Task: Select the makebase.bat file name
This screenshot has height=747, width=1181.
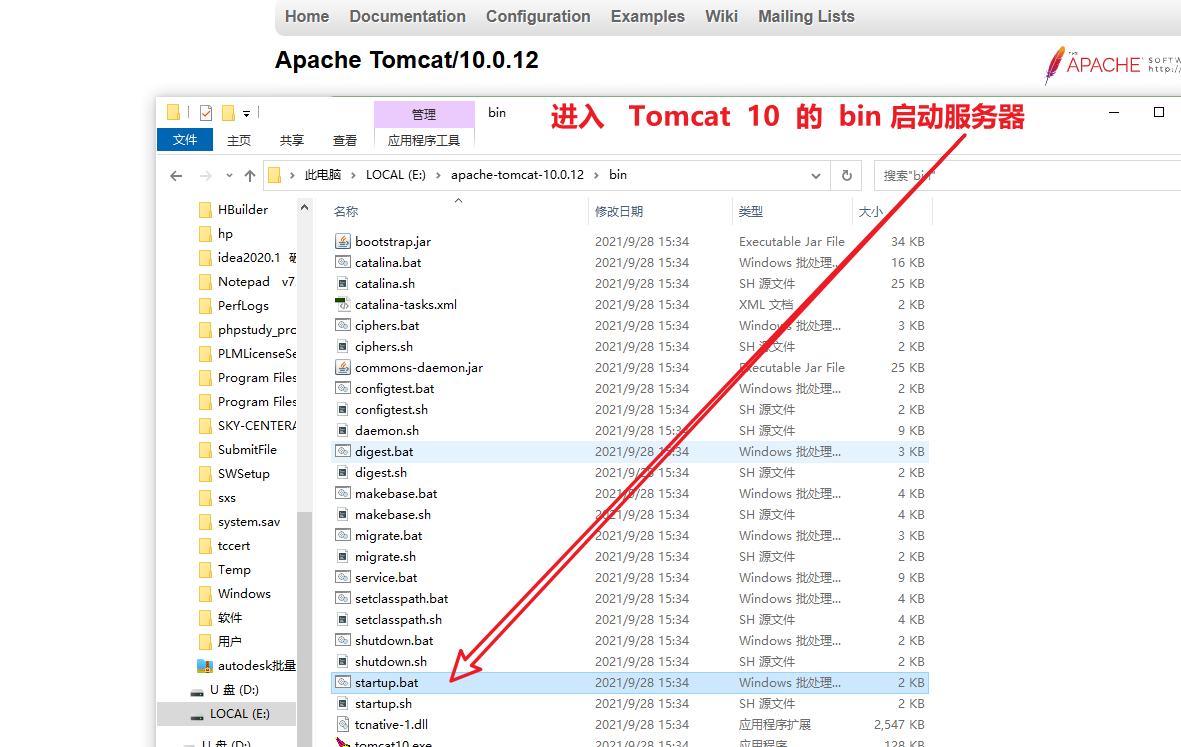Action: pos(396,493)
